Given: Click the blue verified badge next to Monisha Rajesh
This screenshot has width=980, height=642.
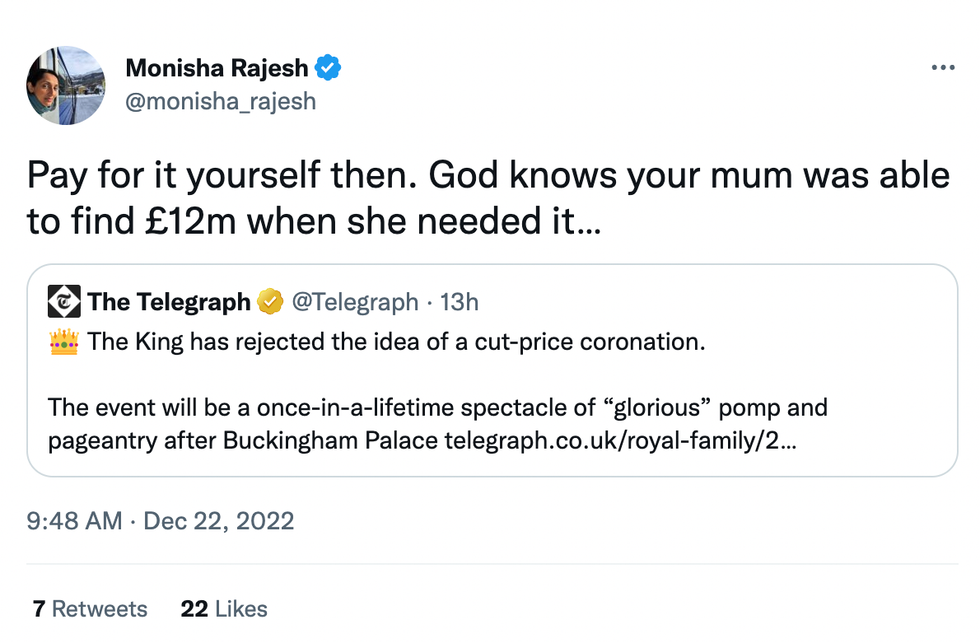Looking at the screenshot, I should pos(329,69).
